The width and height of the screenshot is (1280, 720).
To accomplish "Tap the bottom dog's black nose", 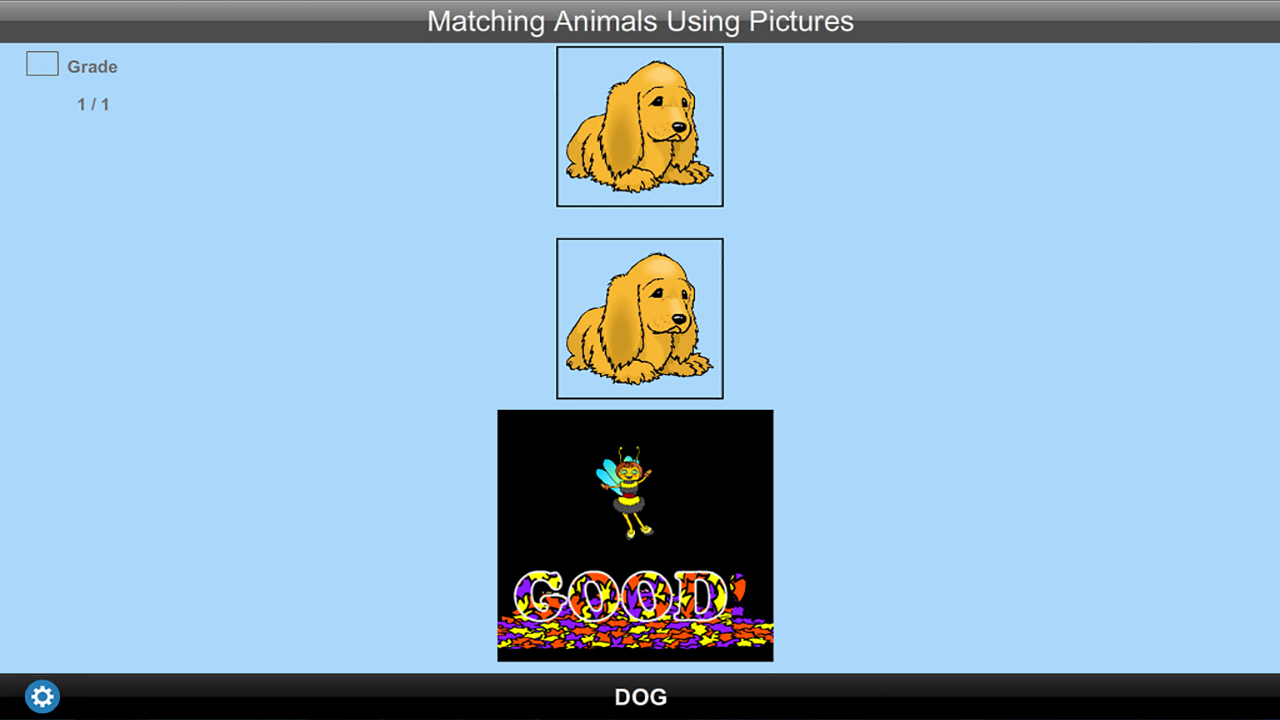I will (x=679, y=320).
